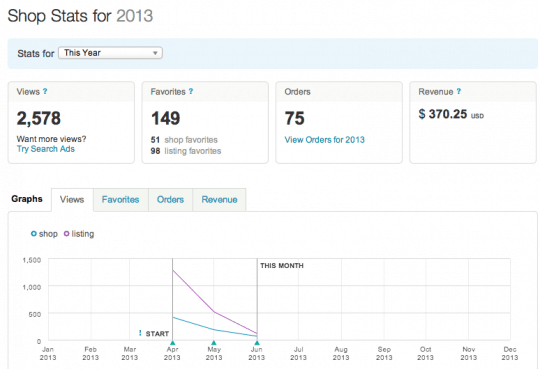Follow the Try Search Ads link
Image resolution: width=540 pixels, height=369 pixels.
coord(46,149)
